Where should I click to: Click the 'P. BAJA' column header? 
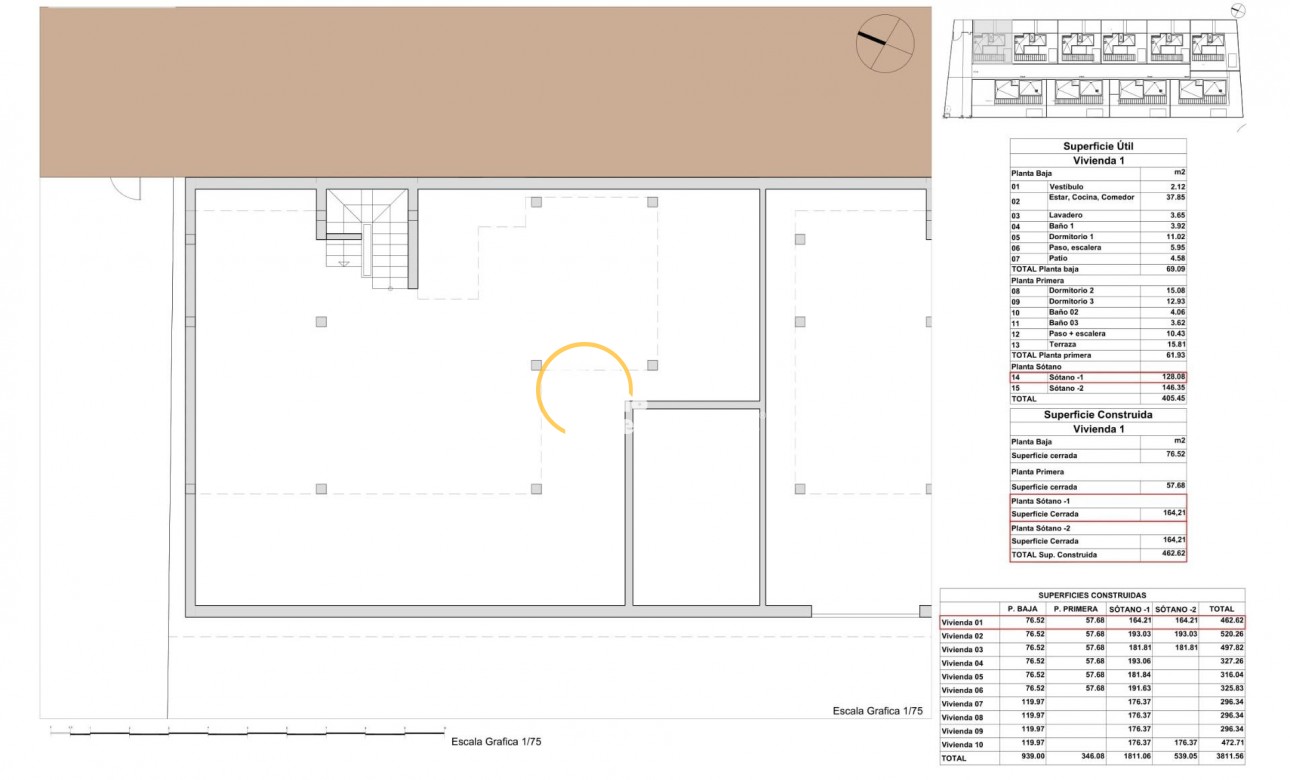[1021, 609]
